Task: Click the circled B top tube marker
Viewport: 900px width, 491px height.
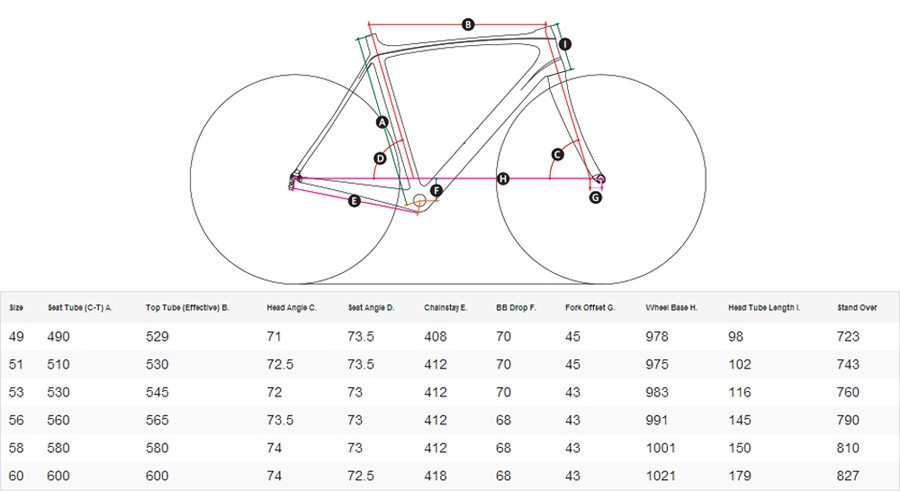Action: 468,24
